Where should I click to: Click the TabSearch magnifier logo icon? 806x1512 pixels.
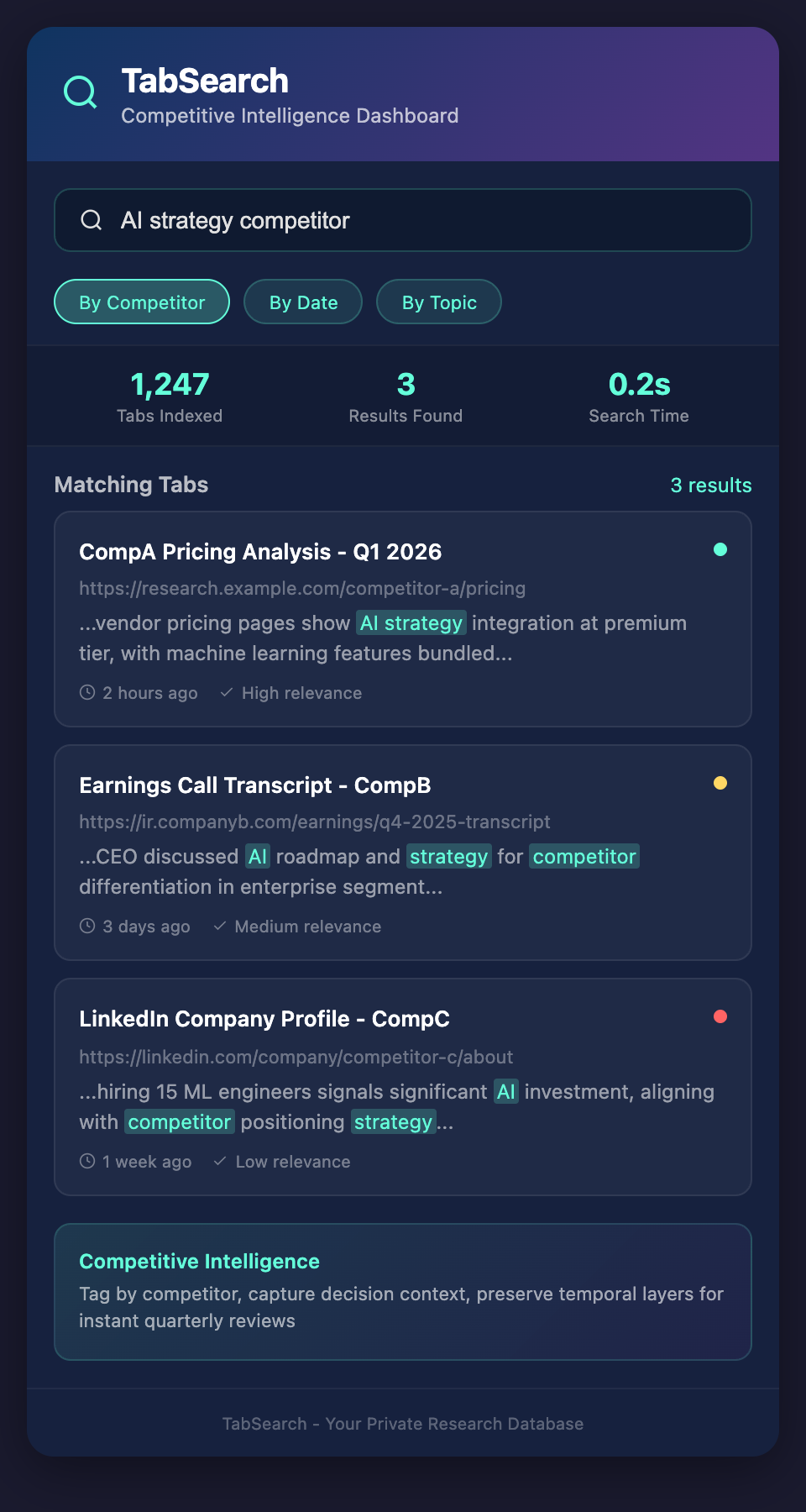coord(81,92)
